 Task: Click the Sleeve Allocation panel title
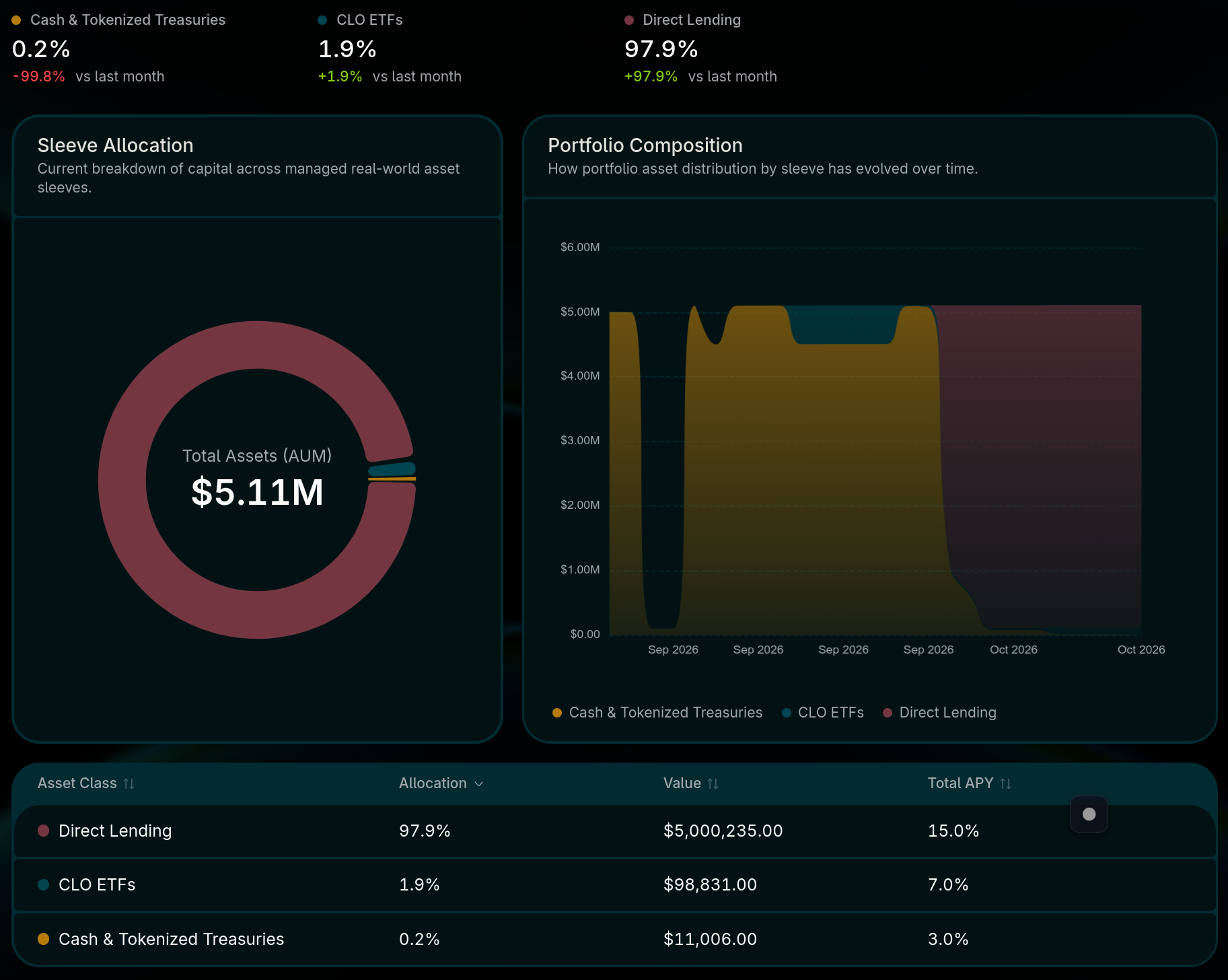pyautogui.click(x=115, y=145)
